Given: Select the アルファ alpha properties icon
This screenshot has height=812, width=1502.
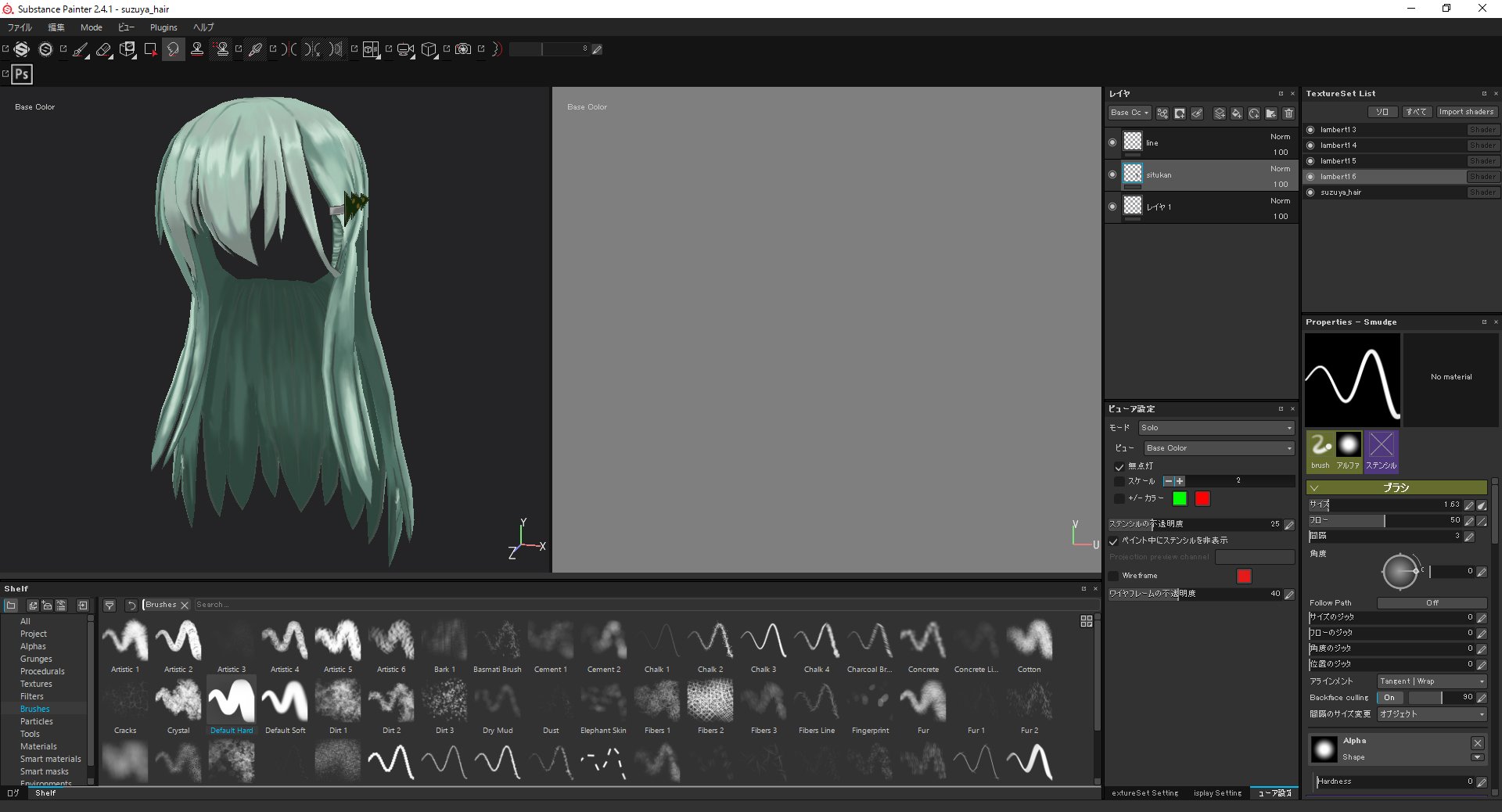Looking at the screenshot, I should click(x=1348, y=451).
